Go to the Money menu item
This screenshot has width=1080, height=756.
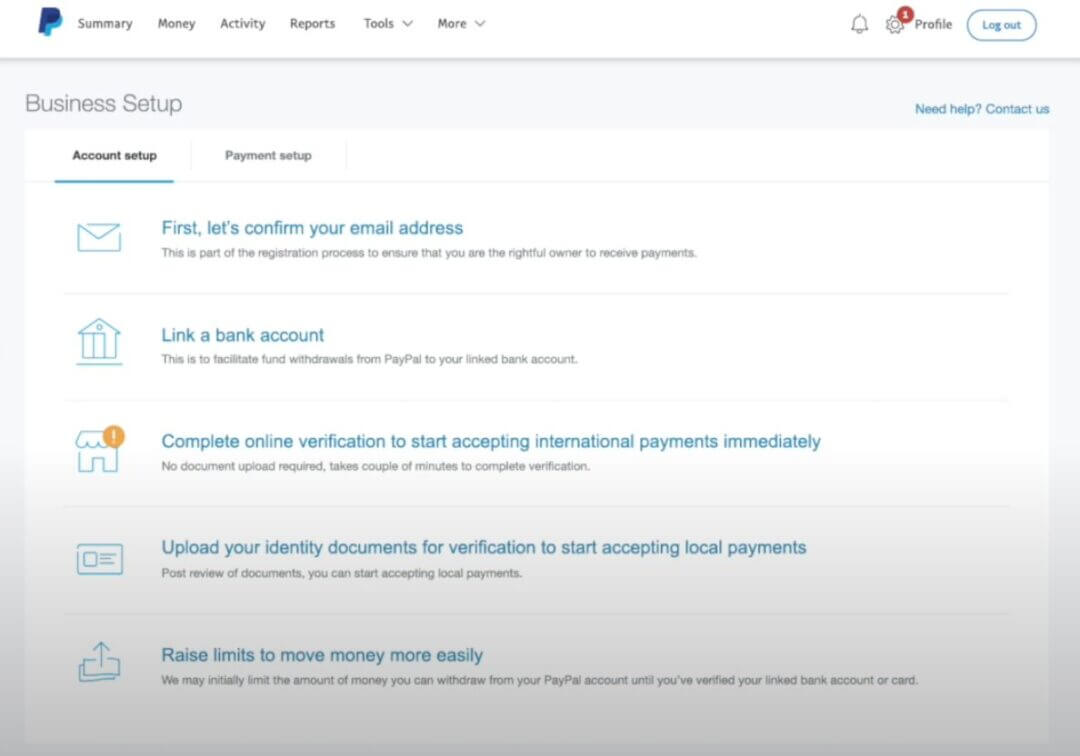176,23
